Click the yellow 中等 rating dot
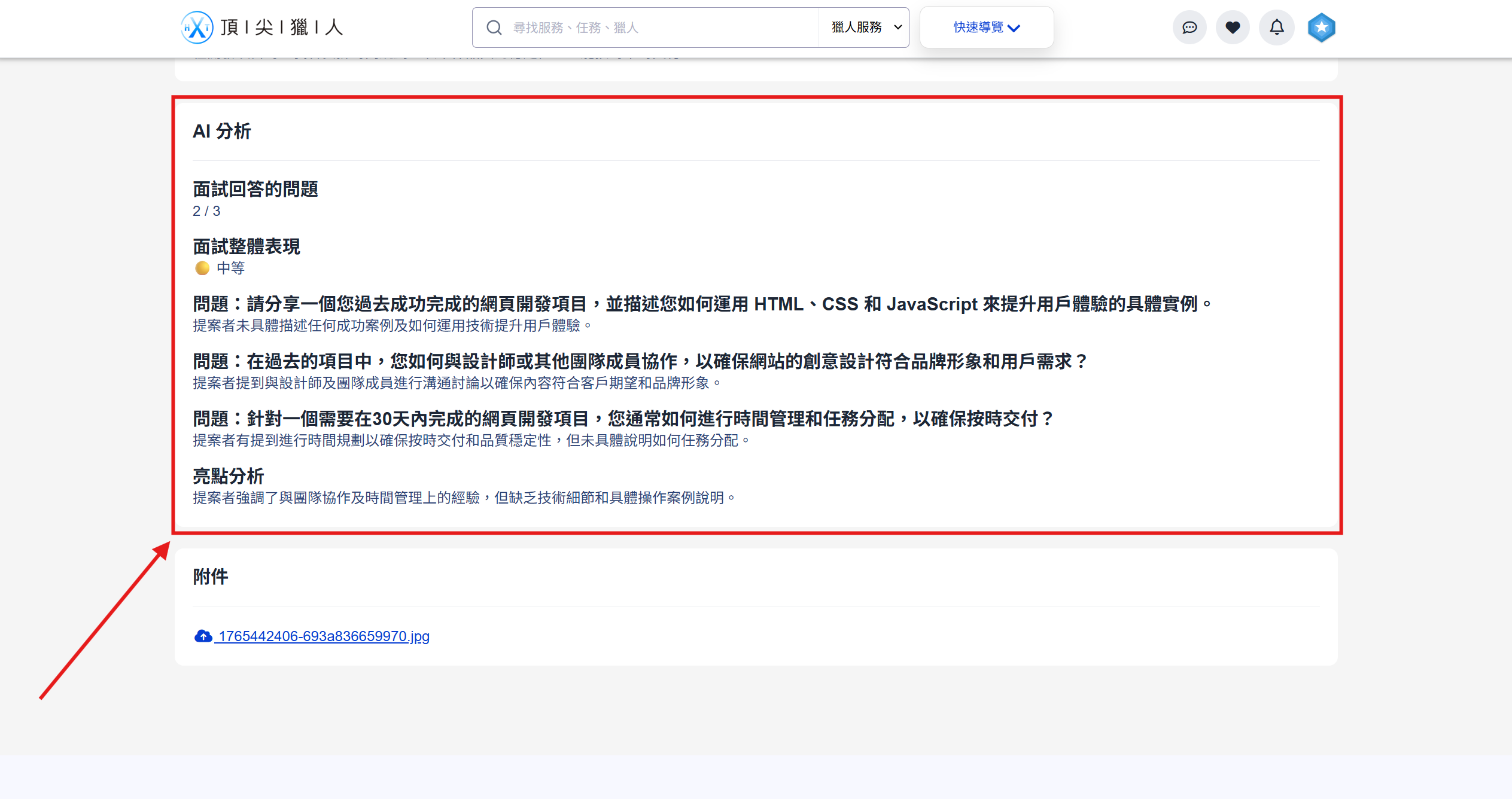This screenshot has width=1512, height=799. (202, 268)
